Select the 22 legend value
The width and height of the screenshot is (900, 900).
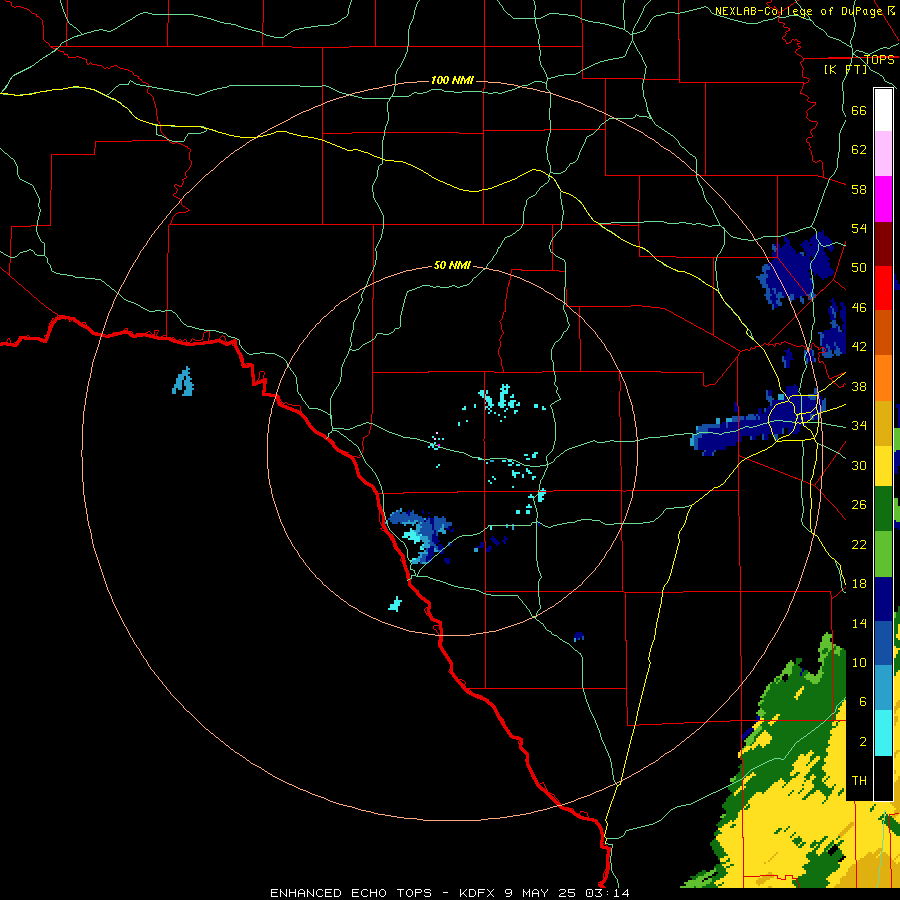pyautogui.click(x=859, y=544)
